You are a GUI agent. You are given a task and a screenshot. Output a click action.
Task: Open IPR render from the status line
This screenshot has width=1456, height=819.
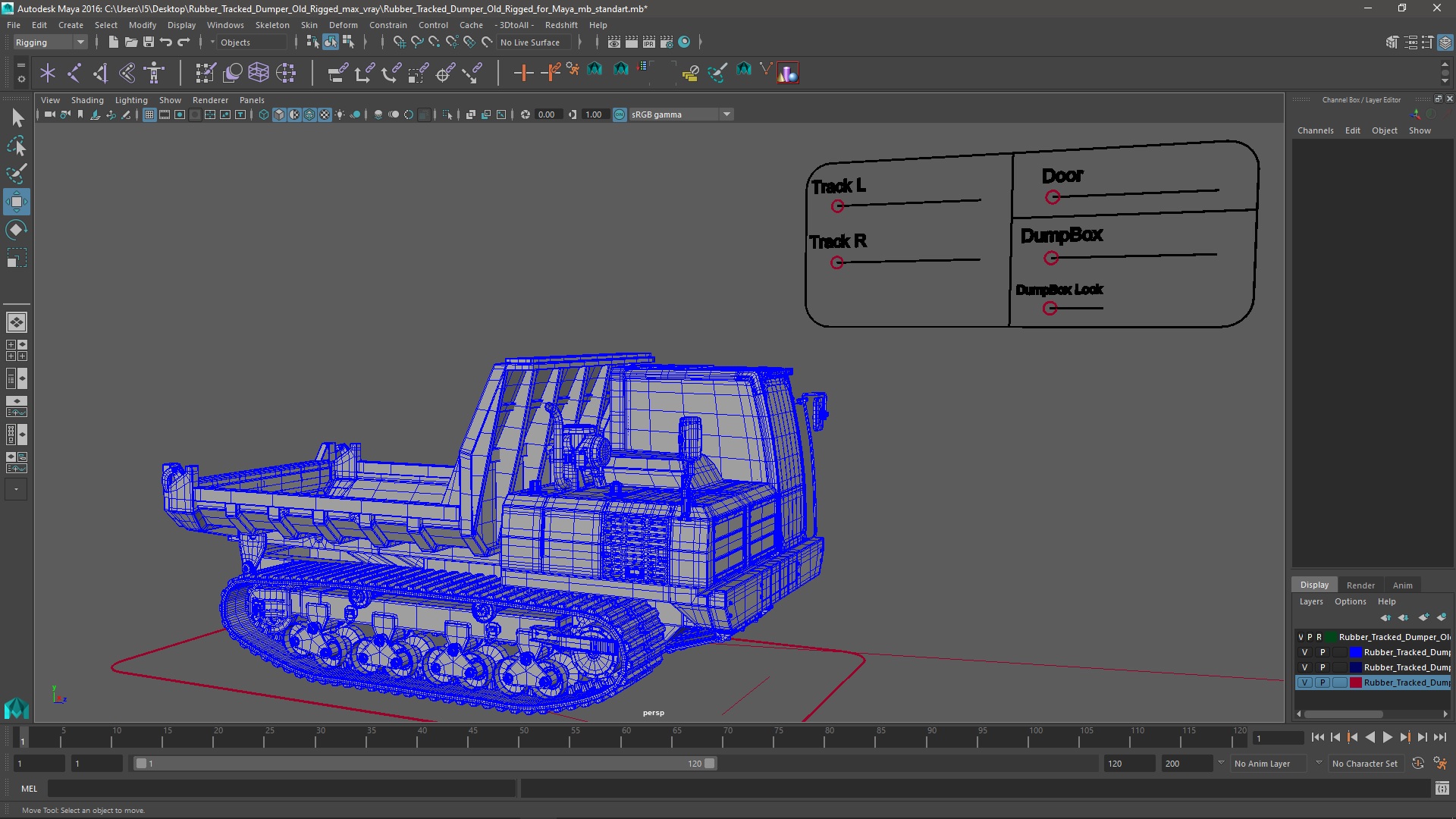[649, 42]
